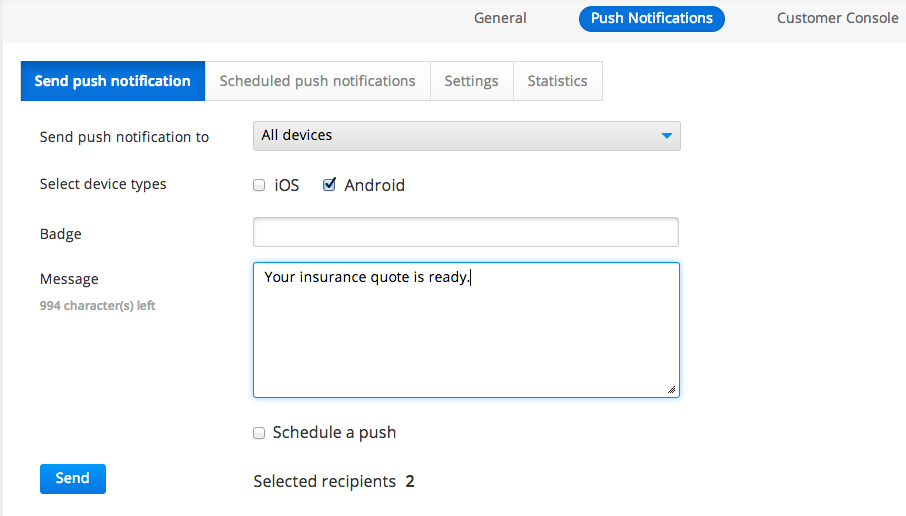Uncheck the Android checkbox
The width and height of the screenshot is (906, 516).
(329, 185)
